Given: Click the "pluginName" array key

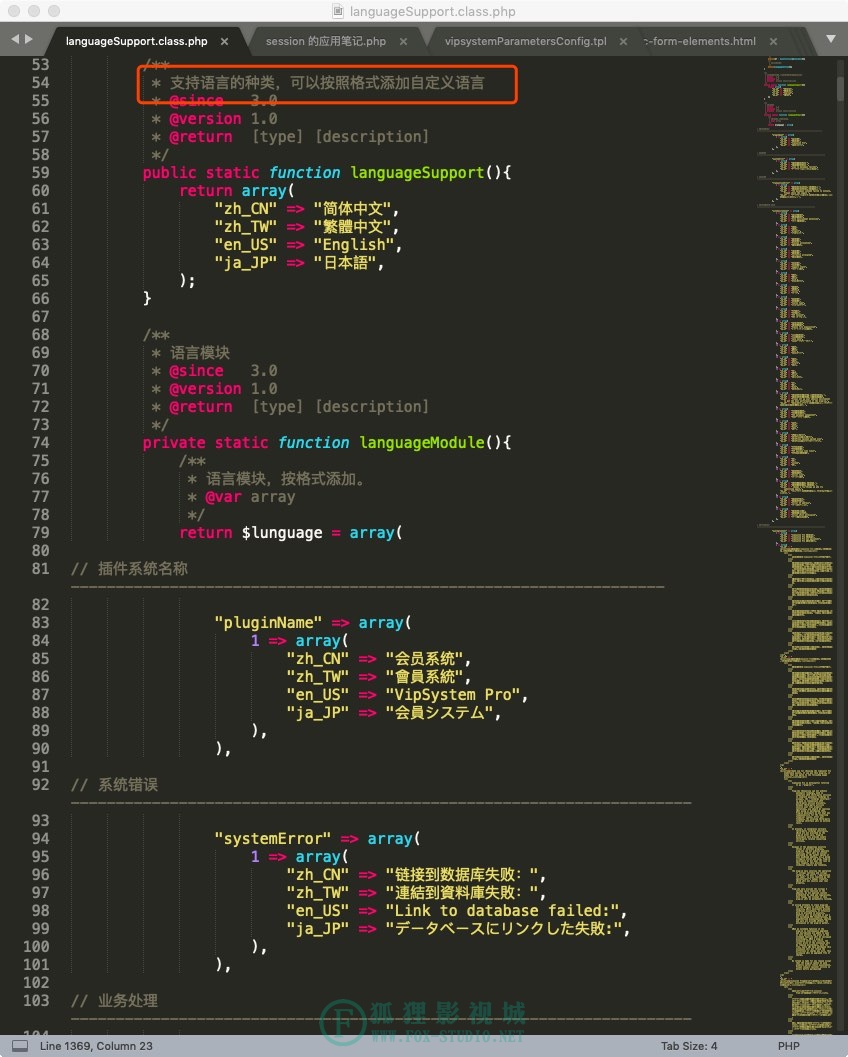Looking at the screenshot, I should pyautogui.click(x=268, y=623).
